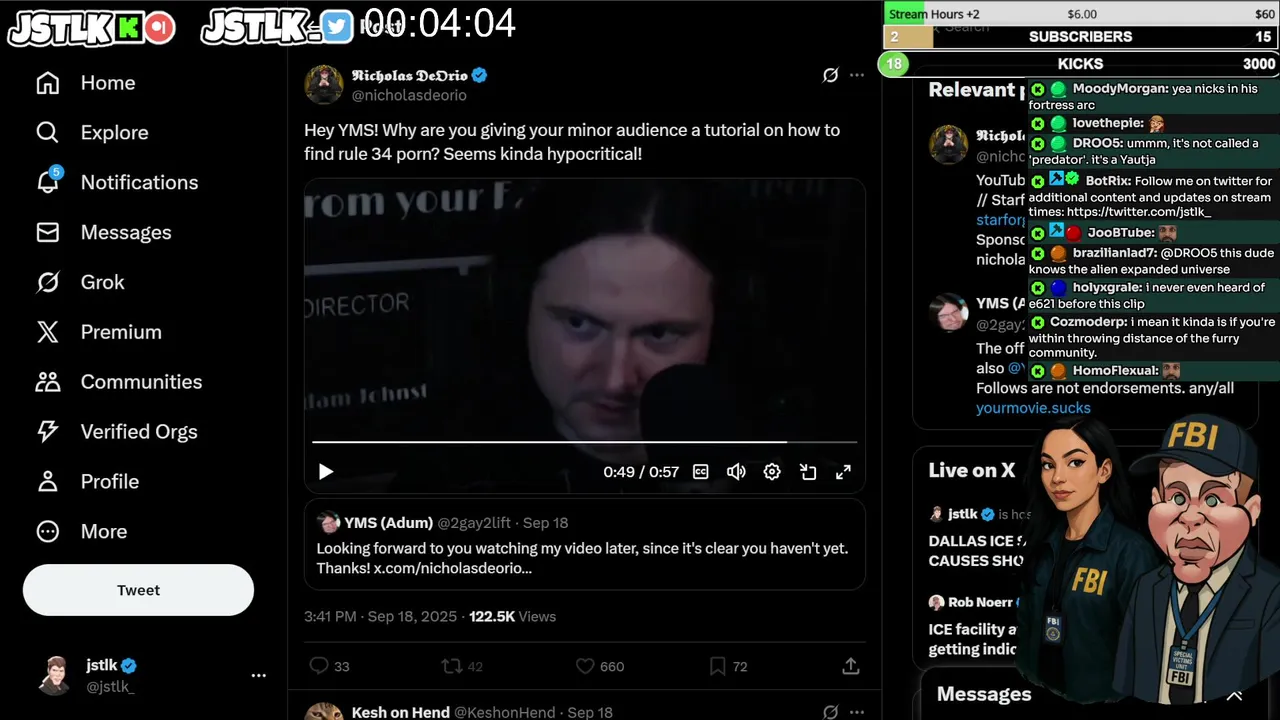Image resolution: width=1280 pixels, height=720 pixels.
Task: Open quoted YMS (Adum) tweet
Action: pyautogui.click(x=584, y=544)
